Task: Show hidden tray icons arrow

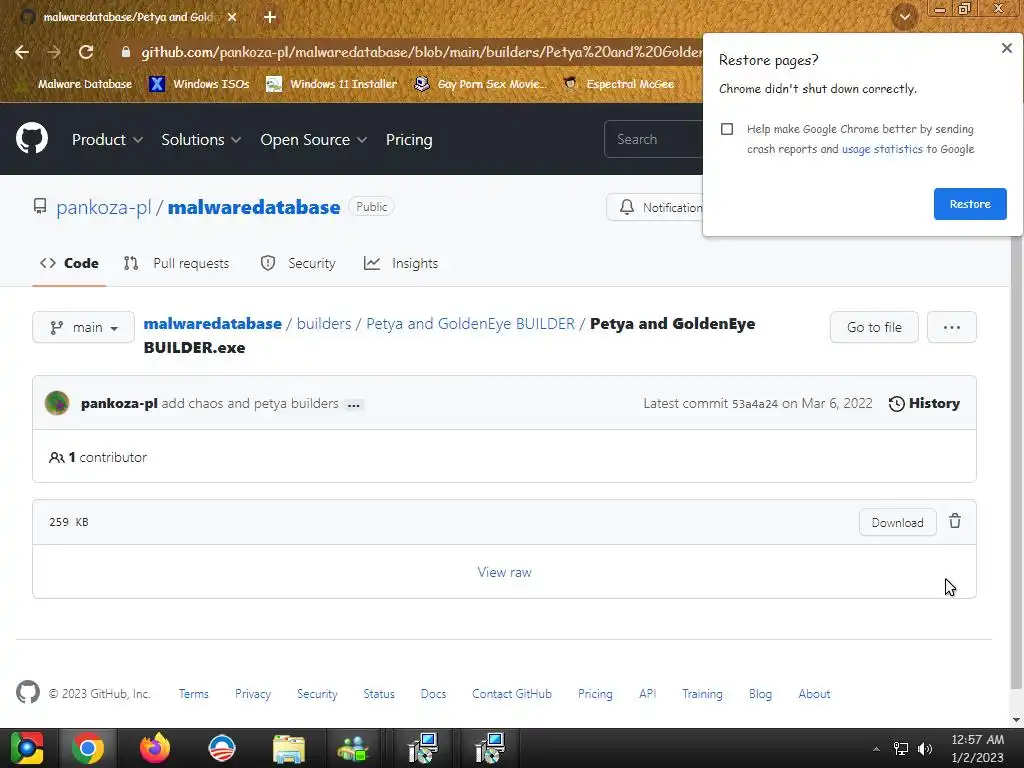Action: [x=876, y=749]
